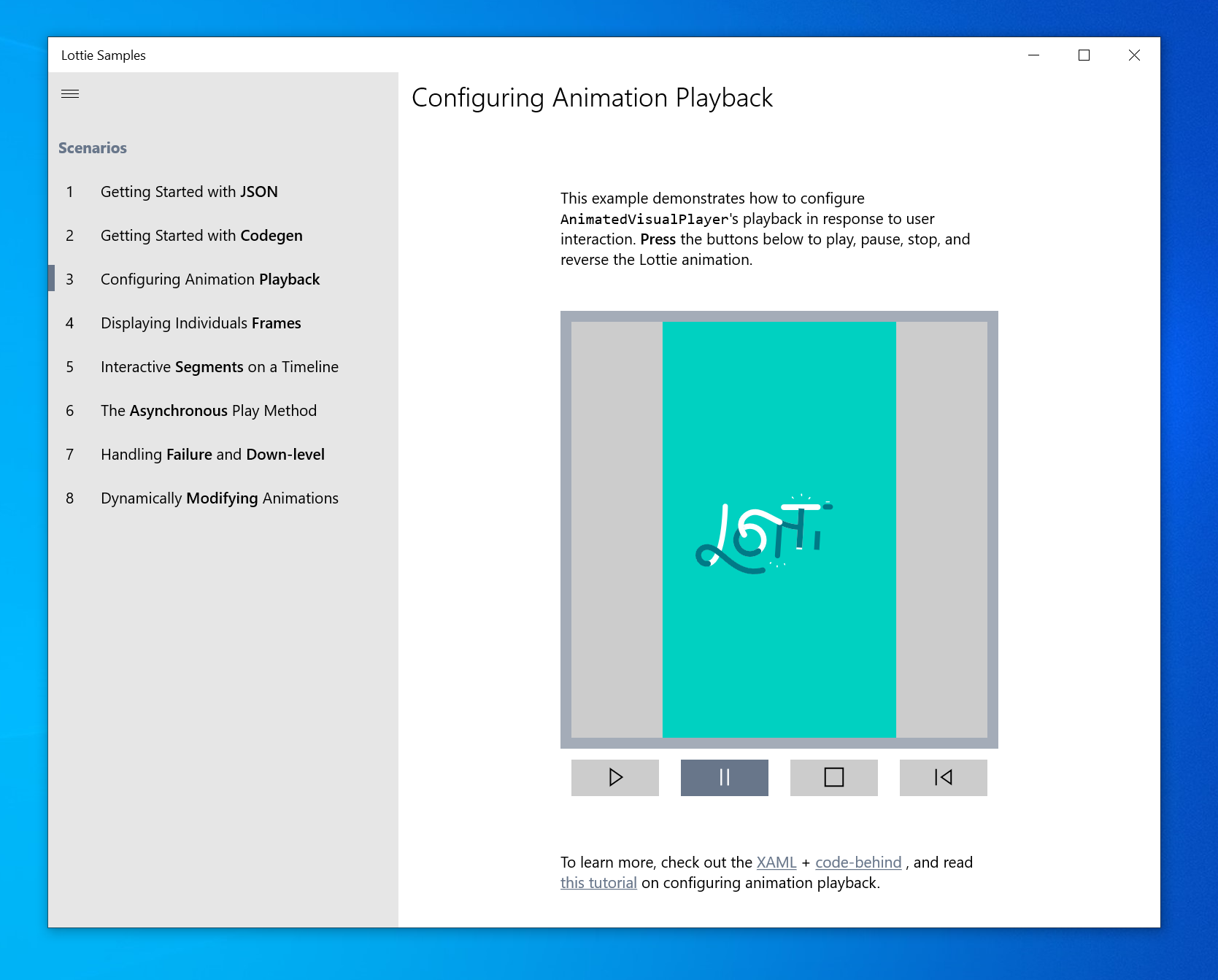Open scenario 1 Getting Started with JSON
Image resolution: width=1218 pixels, height=980 pixels.
click(223, 192)
